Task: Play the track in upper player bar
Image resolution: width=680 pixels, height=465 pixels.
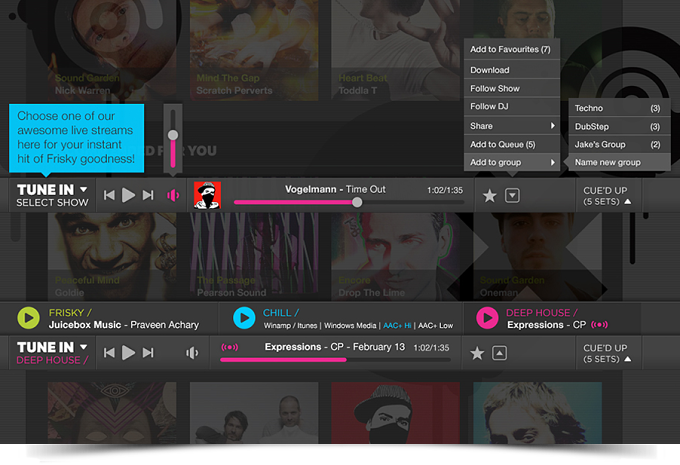Action: [x=128, y=195]
